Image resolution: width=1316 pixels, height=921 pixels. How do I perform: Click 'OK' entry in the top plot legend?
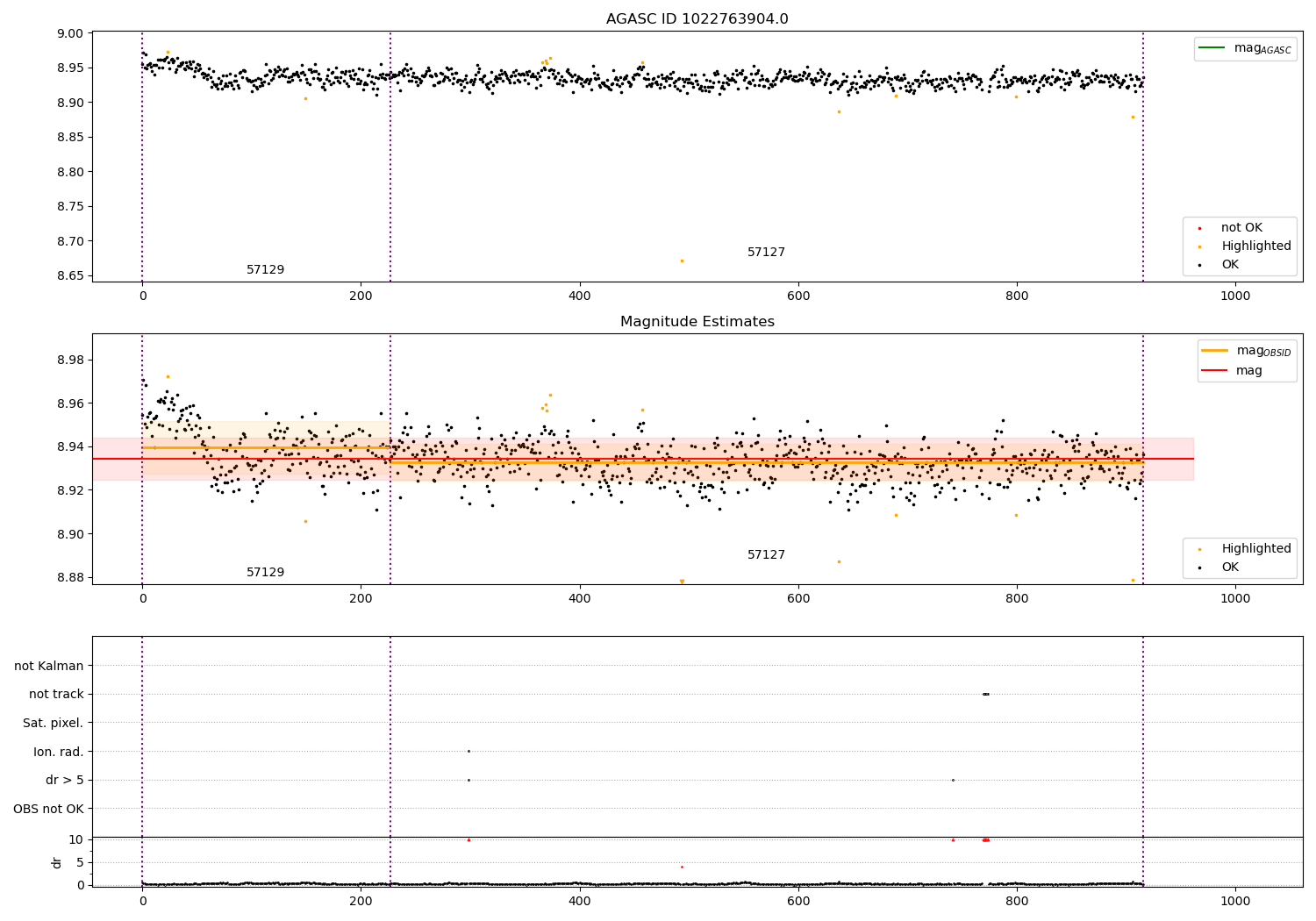[1219, 265]
